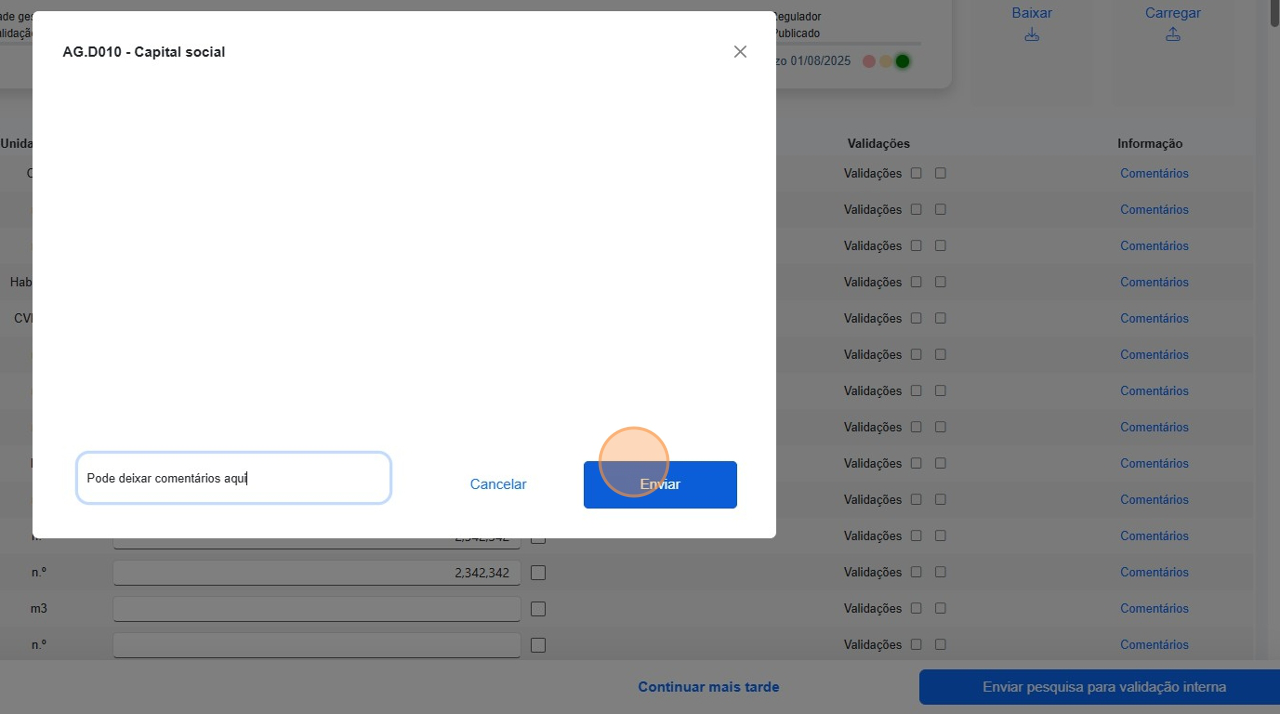The width and height of the screenshot is (1280, 714).
Task: Click the download tray icon under Baixar
Action: tap(1031, 33)
